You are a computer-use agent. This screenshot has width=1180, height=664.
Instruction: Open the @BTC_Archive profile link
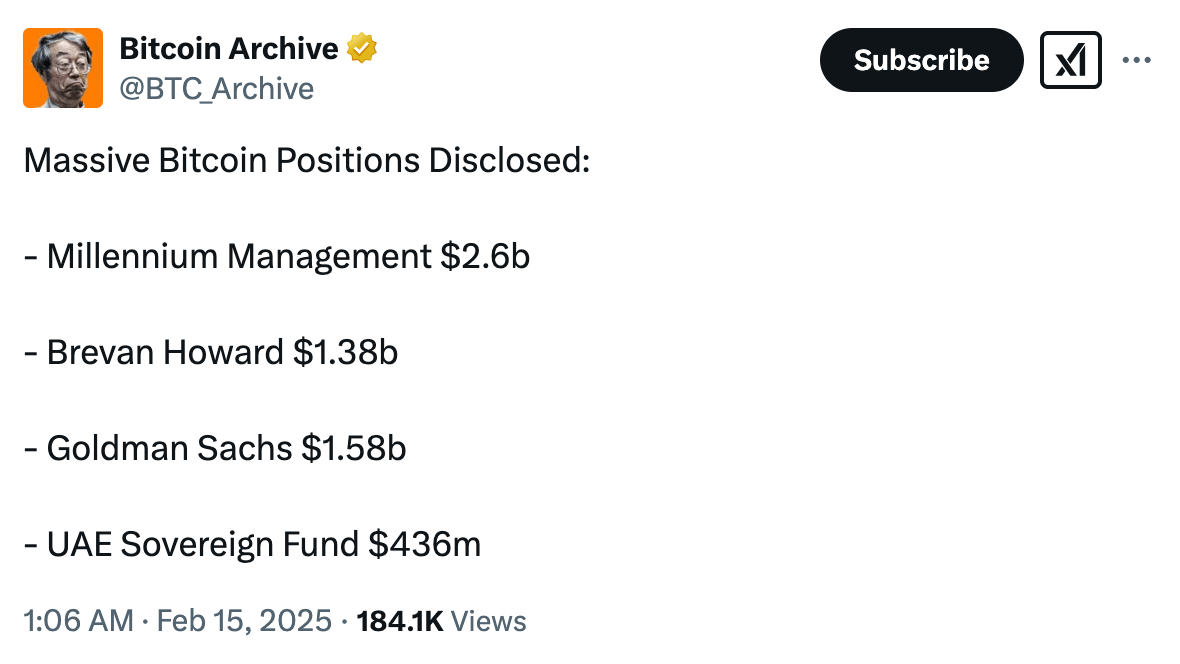219,89
